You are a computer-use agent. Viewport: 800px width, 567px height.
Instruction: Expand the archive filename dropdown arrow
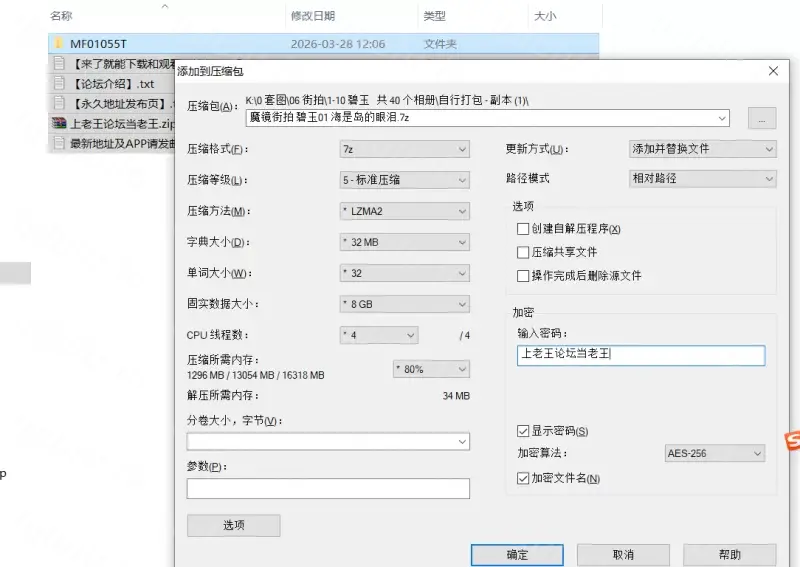[x=722, y=118]
